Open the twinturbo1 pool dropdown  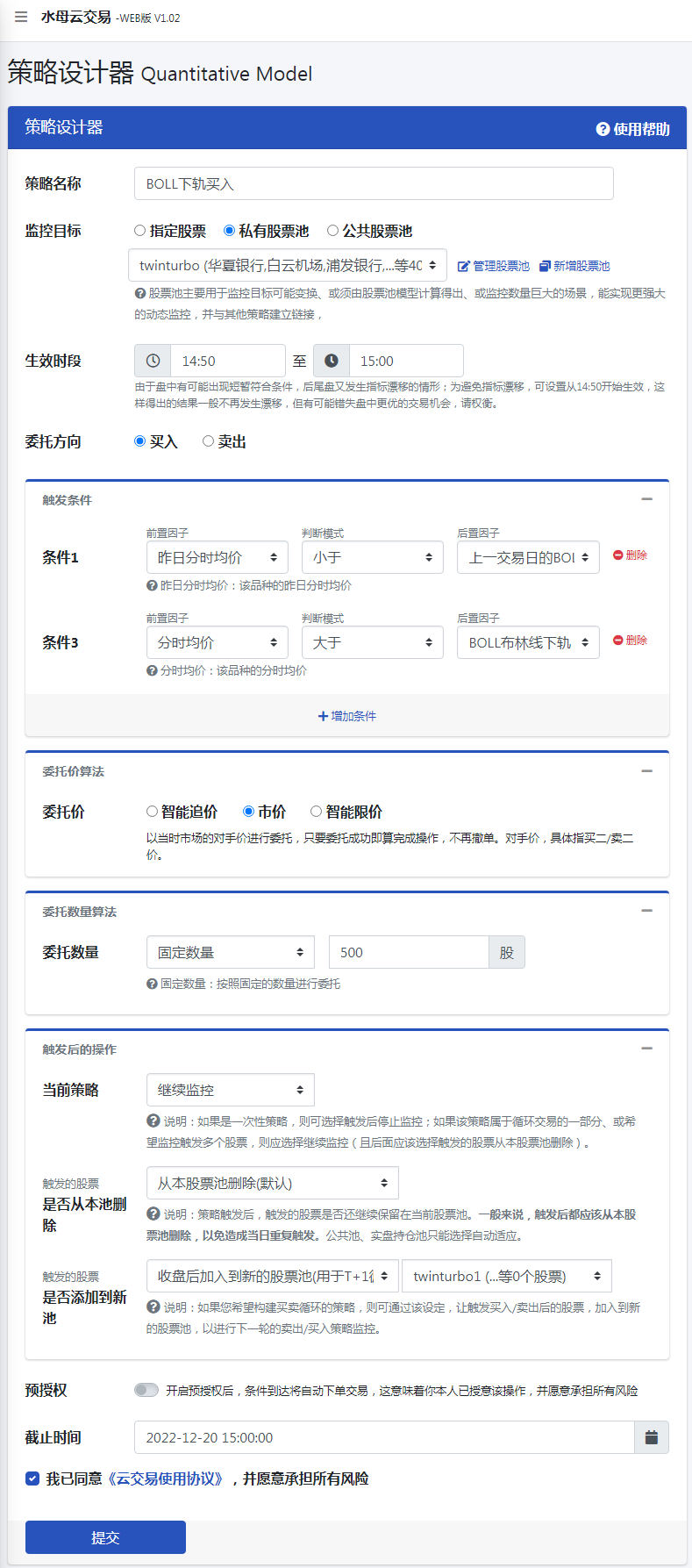point(507,1276)
